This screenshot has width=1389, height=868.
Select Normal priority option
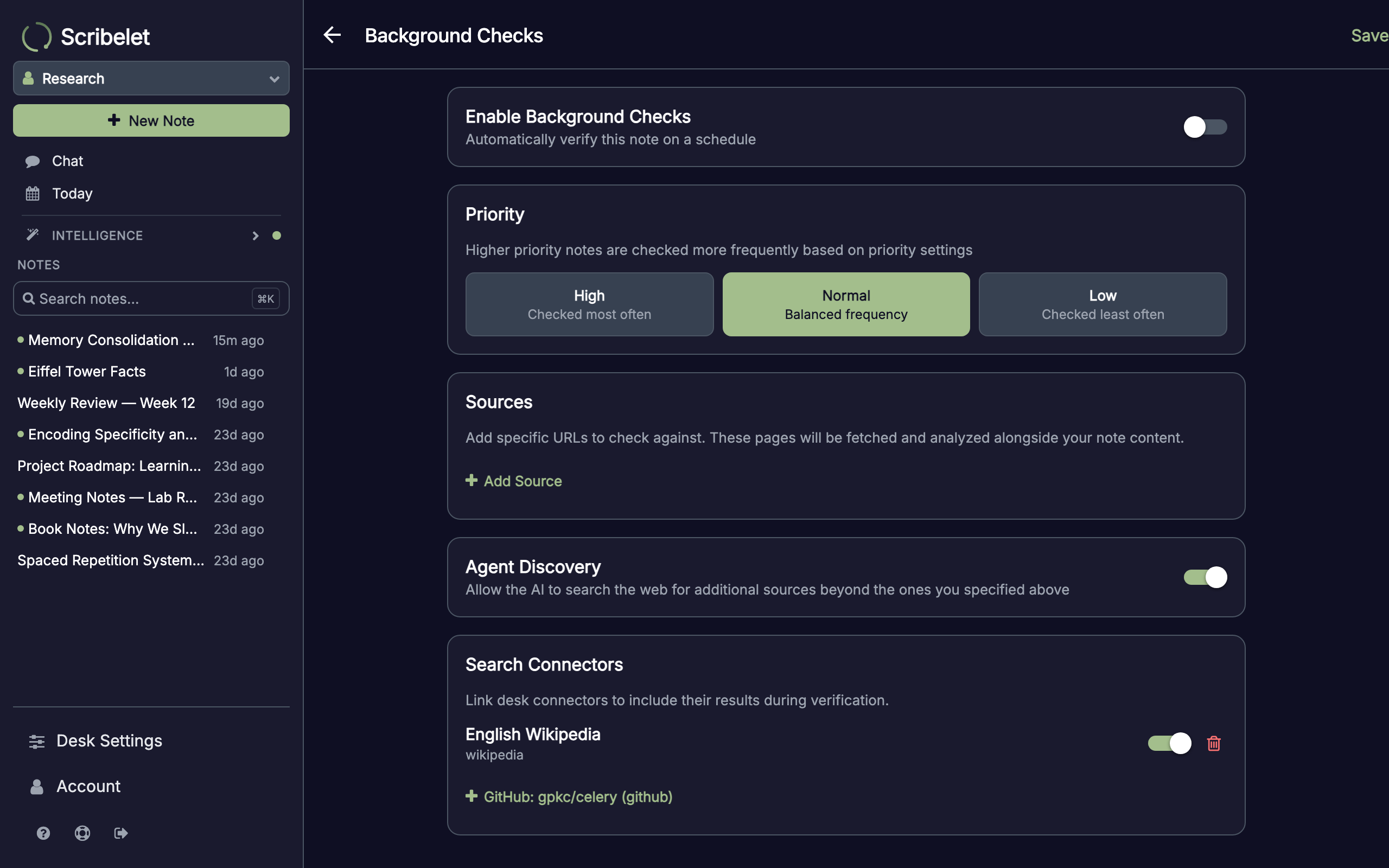coord(846,304)
